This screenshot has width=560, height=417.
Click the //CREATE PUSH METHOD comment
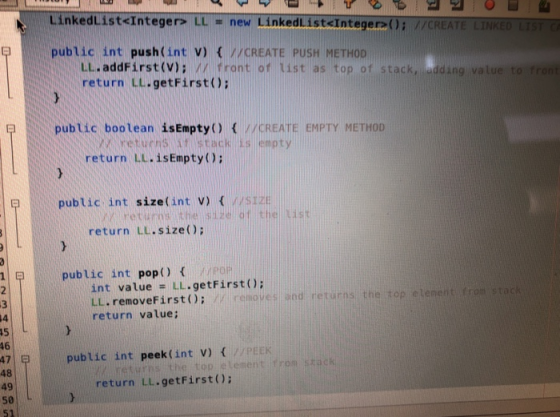299,53
